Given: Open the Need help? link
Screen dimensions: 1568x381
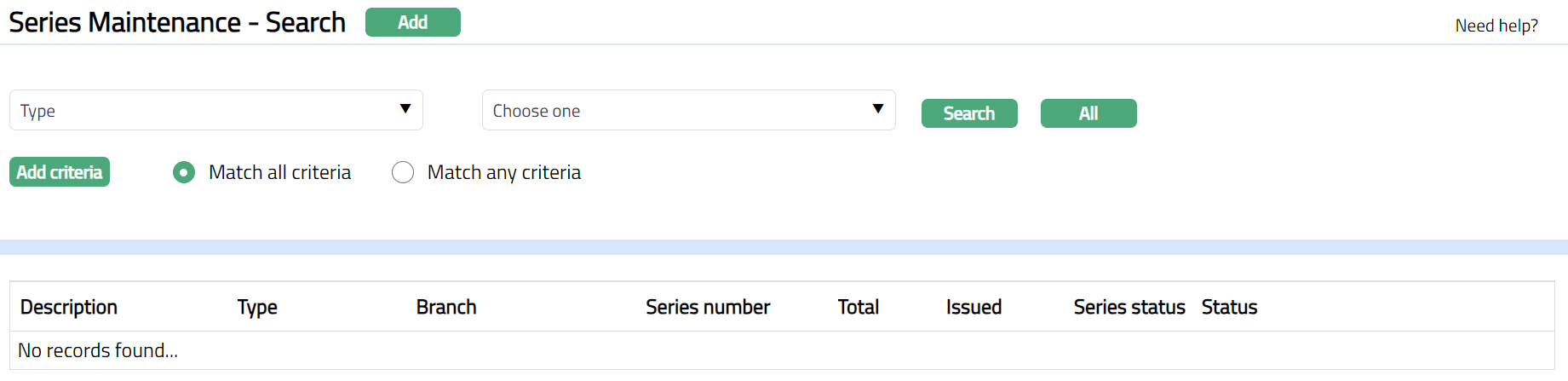Looking at the screenshot, I should click(1496, 26).
